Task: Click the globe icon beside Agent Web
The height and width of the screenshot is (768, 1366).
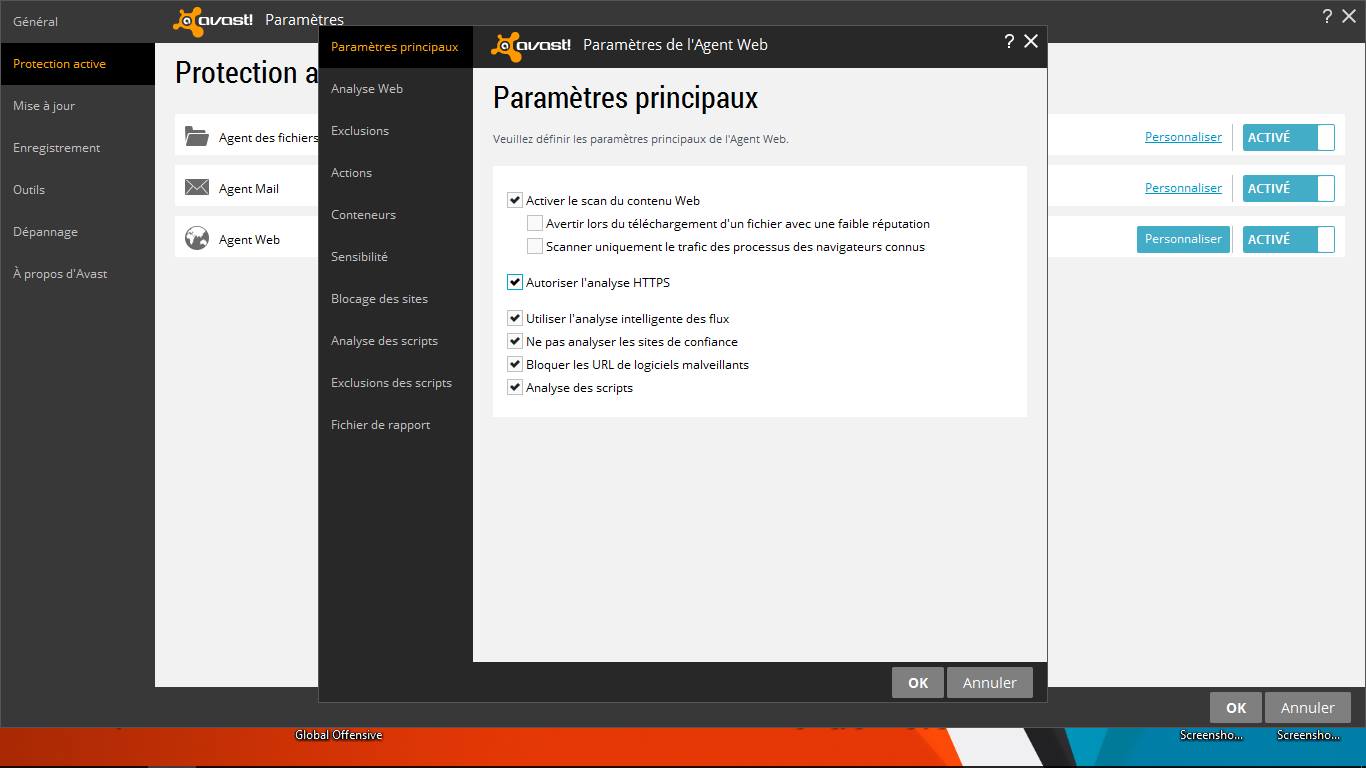Action: tap(196, 239)
